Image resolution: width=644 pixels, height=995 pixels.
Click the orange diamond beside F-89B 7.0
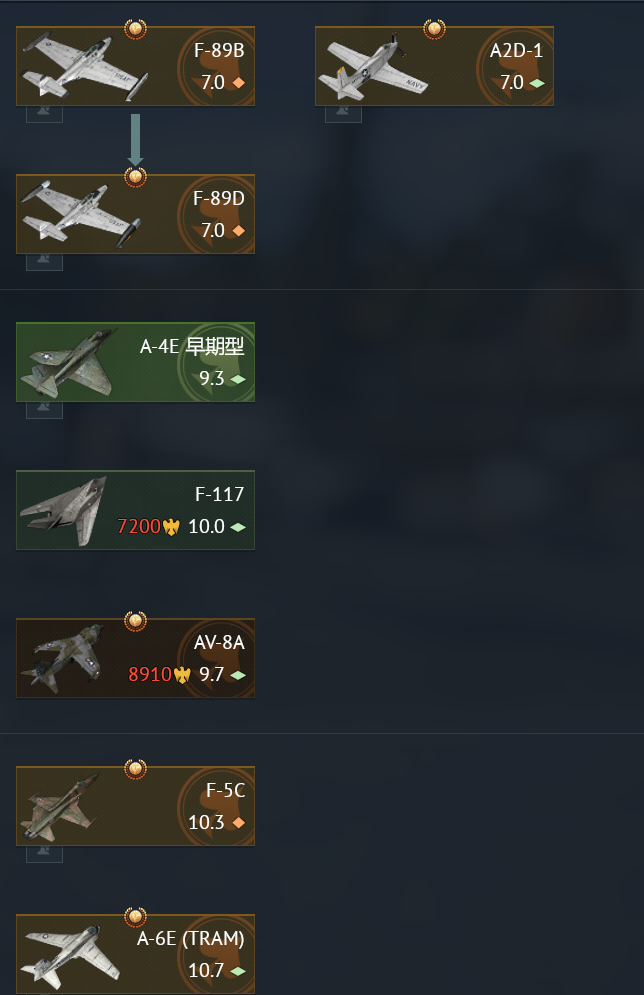pyautogui.click(x=239, y=83)
